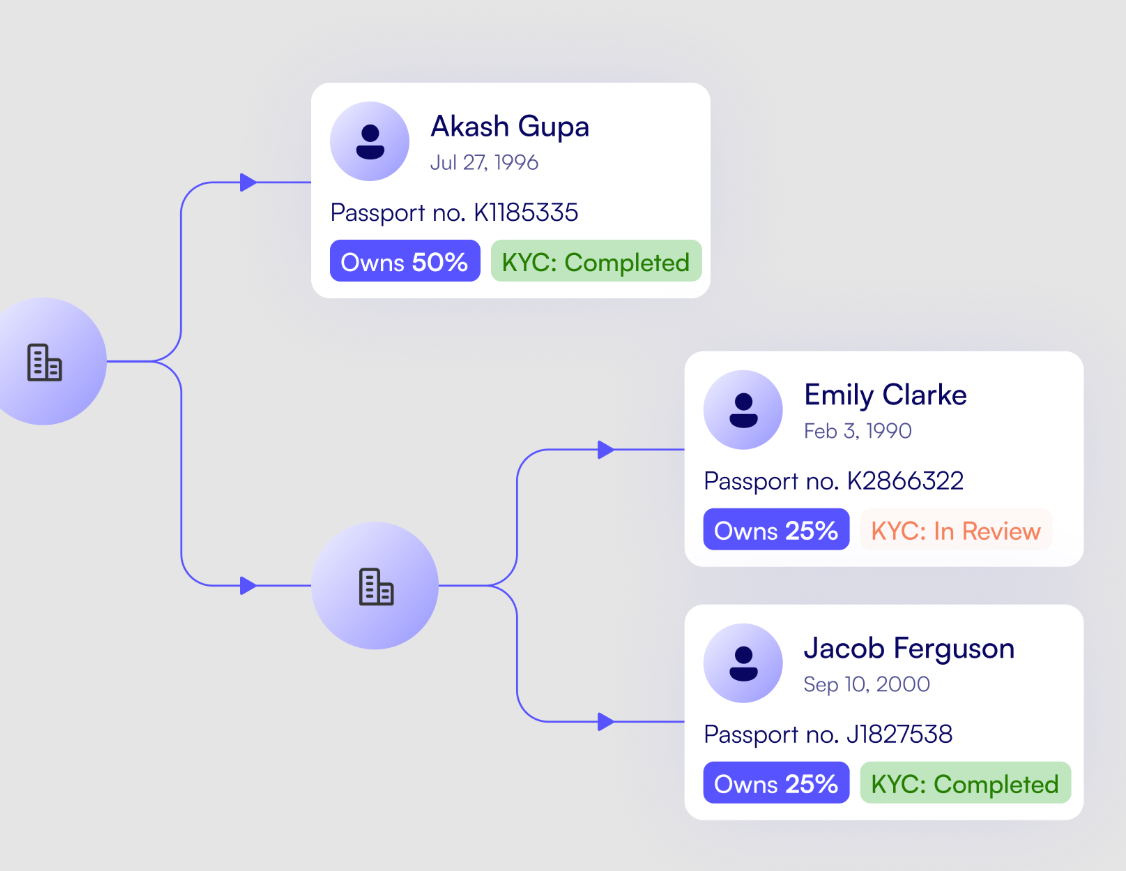Click Jacob Ferguson's KYC: Completed badge
The image size is (1126, 871).
[x=965, y=784]
